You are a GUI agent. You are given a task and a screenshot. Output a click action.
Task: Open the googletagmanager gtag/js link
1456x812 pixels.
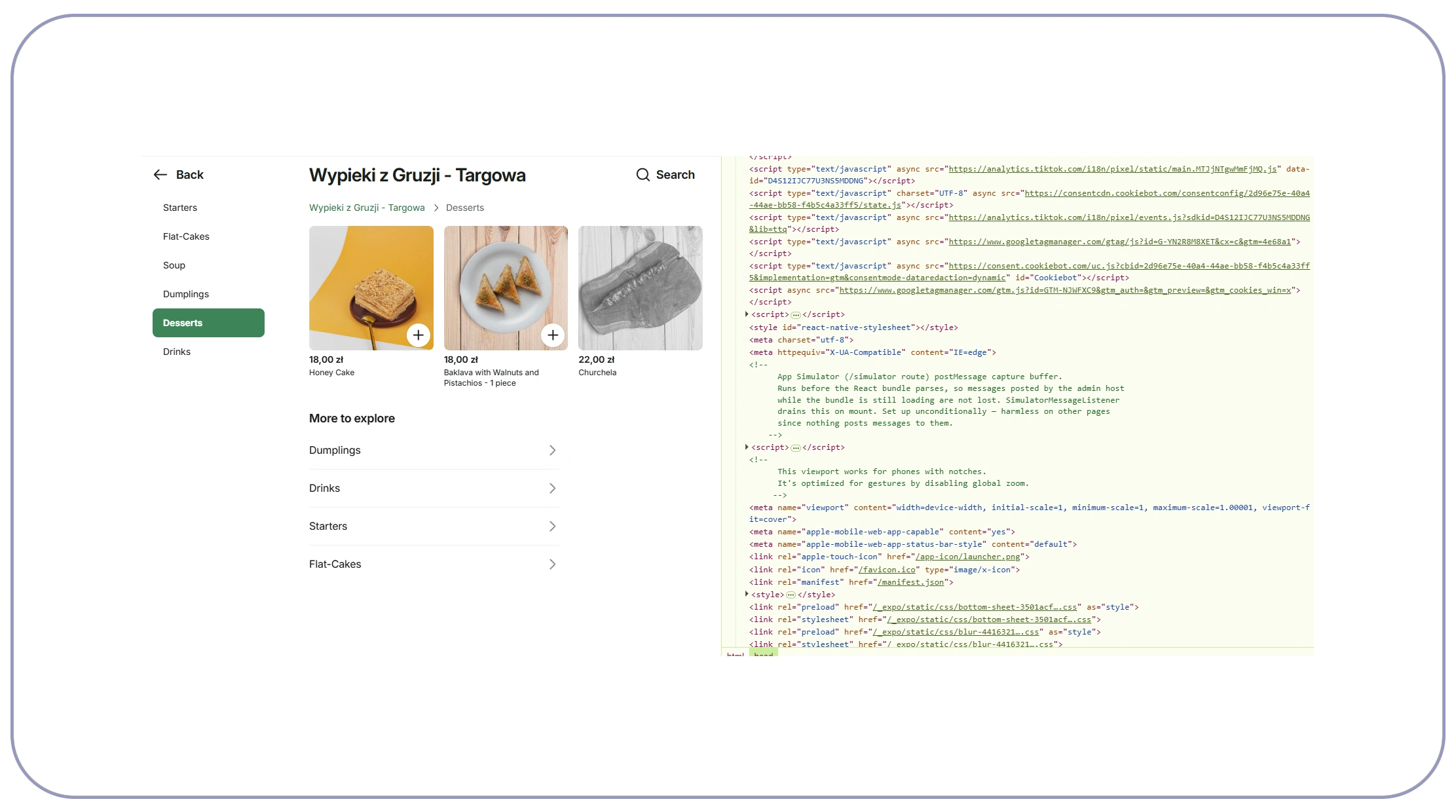pos(1120,242)
